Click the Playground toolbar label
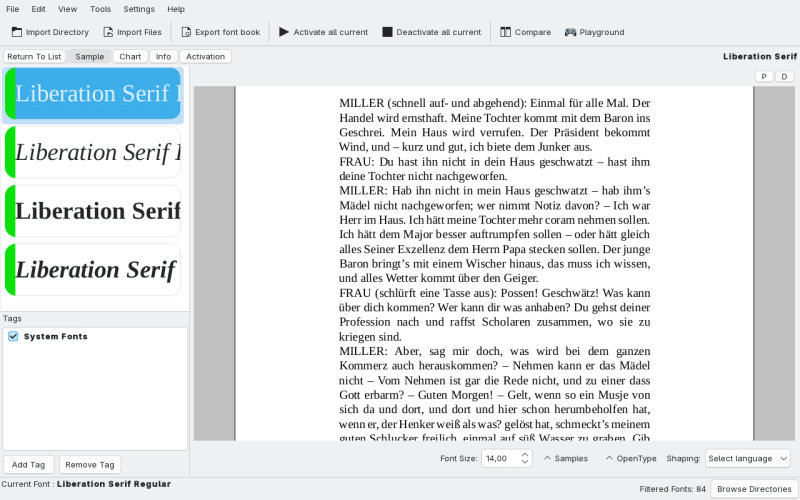 click(x=602, y=32)
